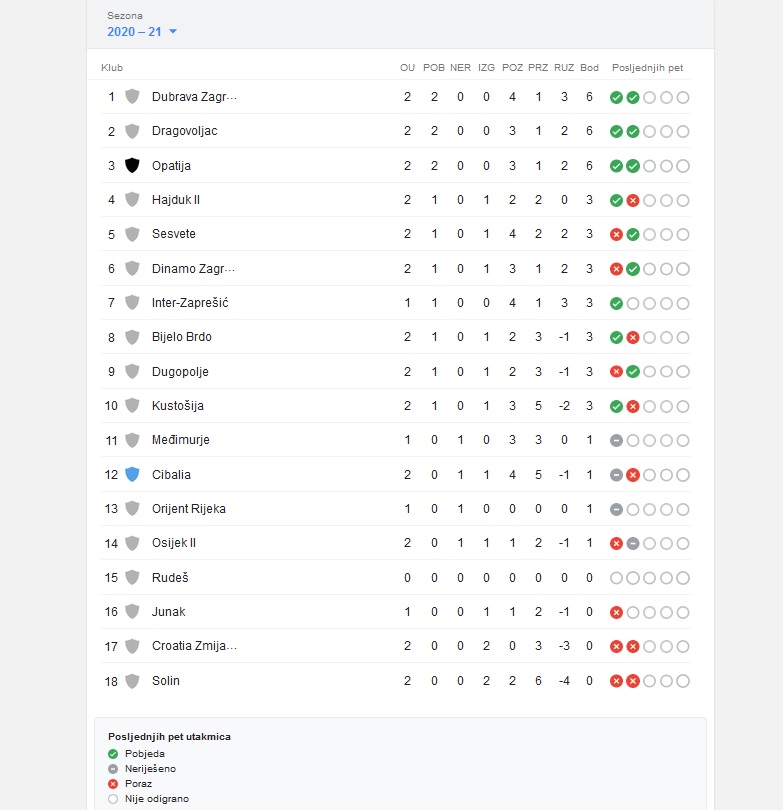
Task: Open the 2020 – 21 season dropdown
Action: click(x=142, y=32)
